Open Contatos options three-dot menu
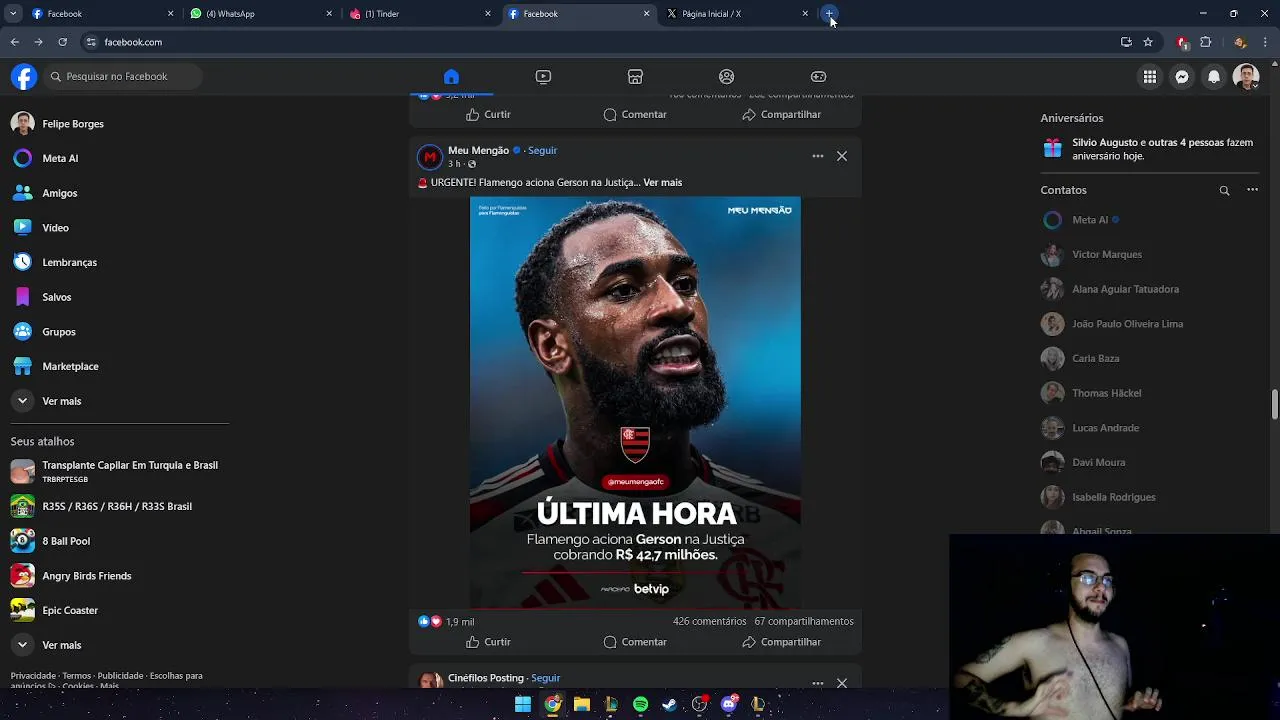This screenshot has width=1280, height=720. [x=1252, y=190]
